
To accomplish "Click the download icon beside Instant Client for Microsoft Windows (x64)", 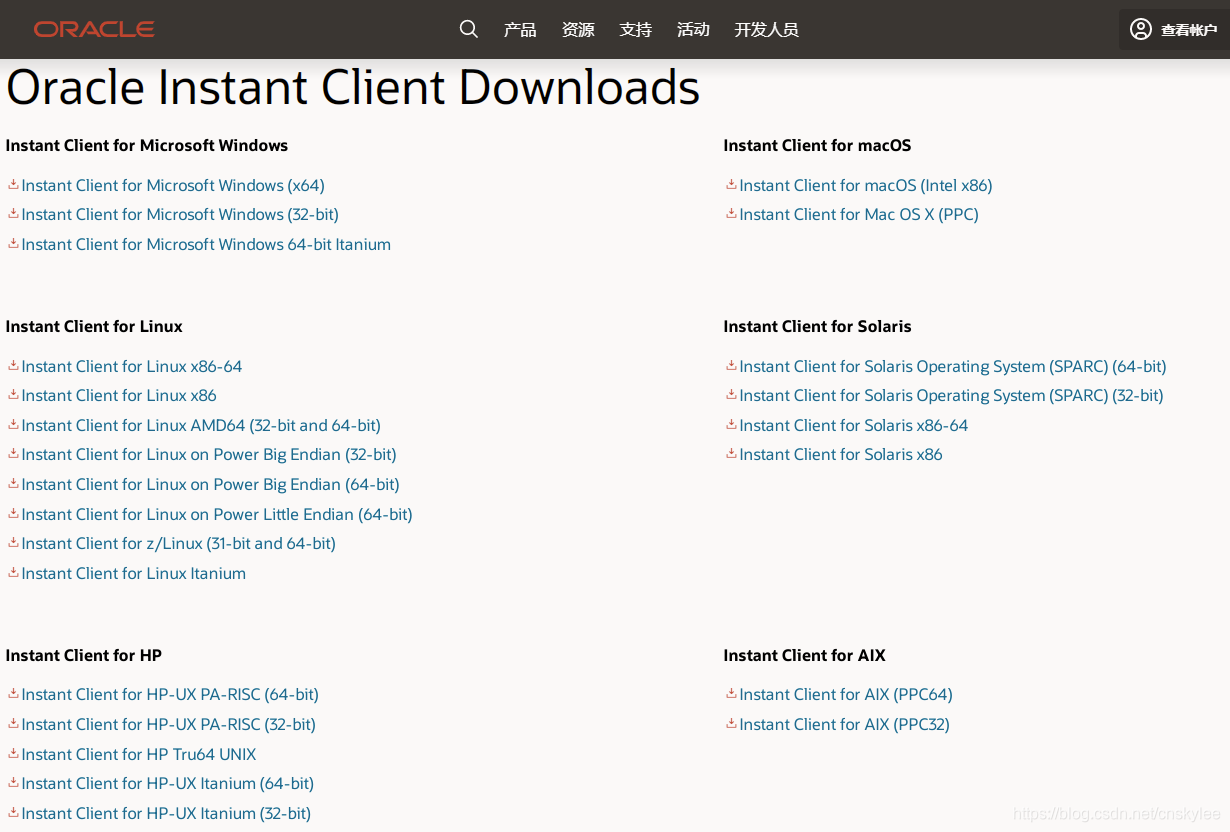I will coord(13,185).
